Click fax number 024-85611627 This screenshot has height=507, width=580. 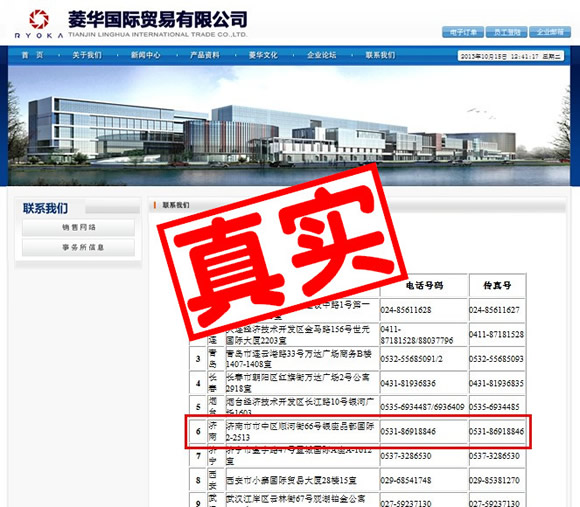(x=495, y=310)
